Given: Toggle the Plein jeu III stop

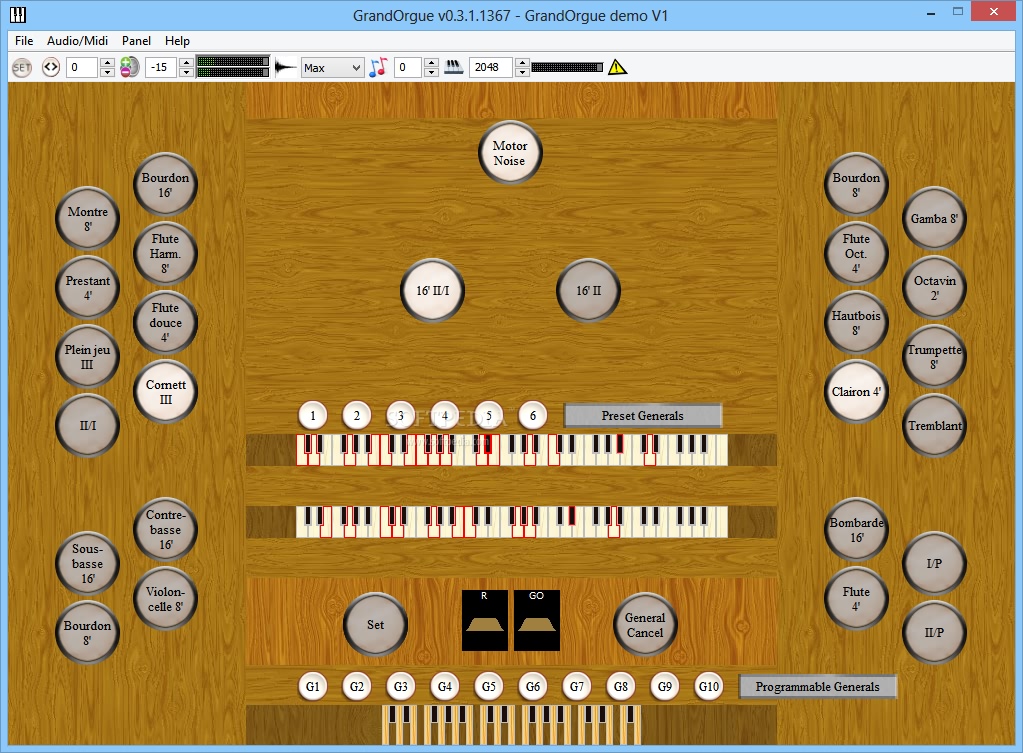Looking at the screenshot, I should tap(87, 357).
